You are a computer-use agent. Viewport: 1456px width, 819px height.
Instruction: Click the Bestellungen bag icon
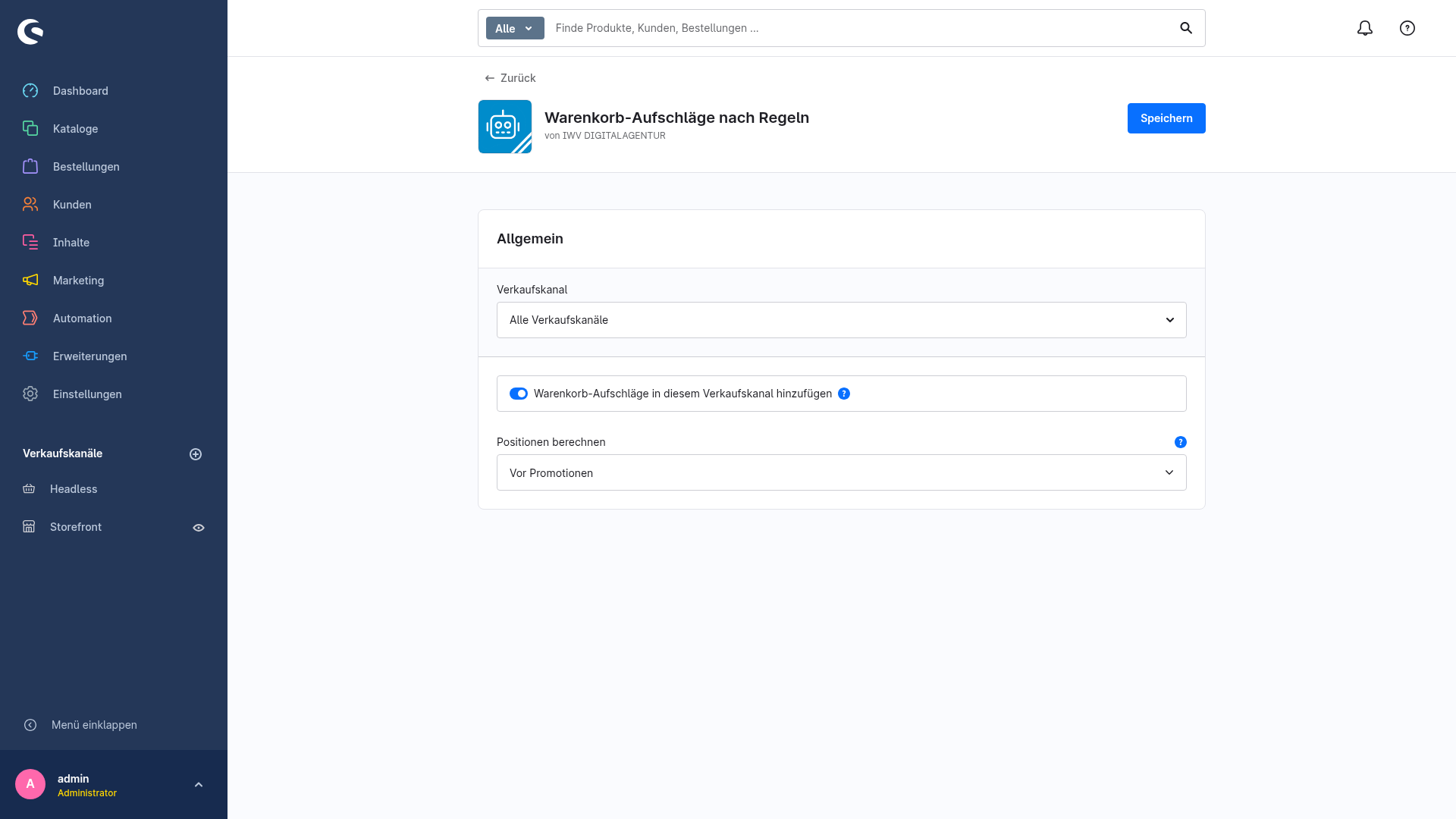pos(30,167)
